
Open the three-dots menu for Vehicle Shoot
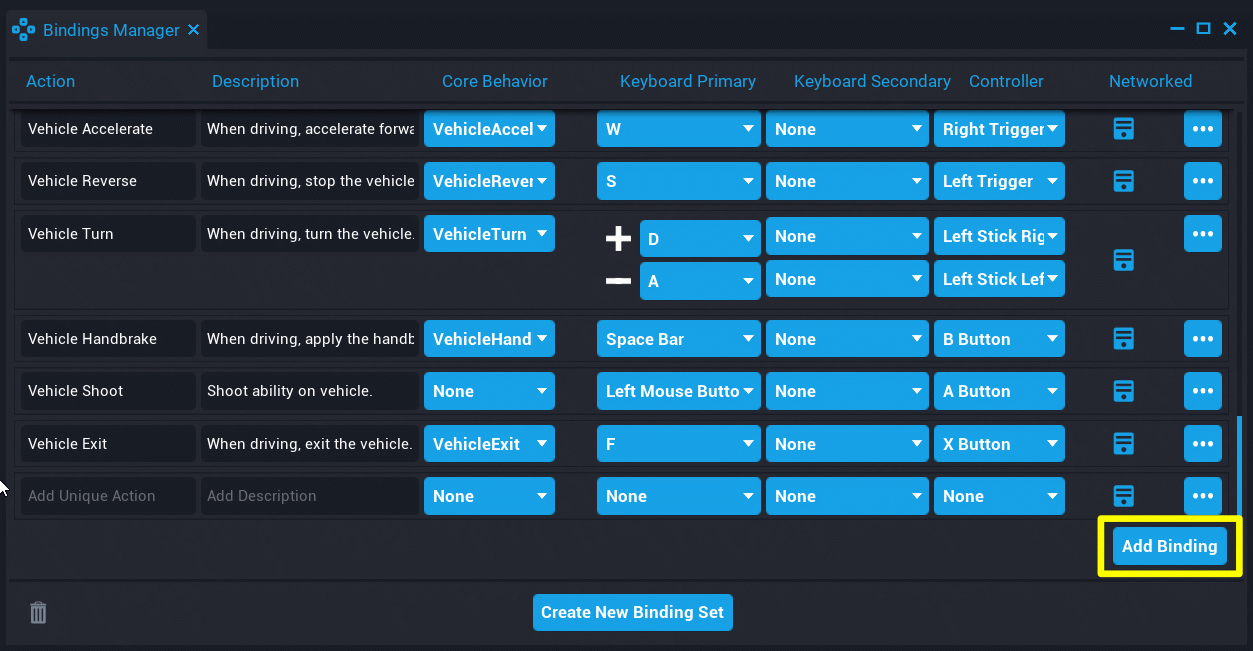click(1202, 391)
